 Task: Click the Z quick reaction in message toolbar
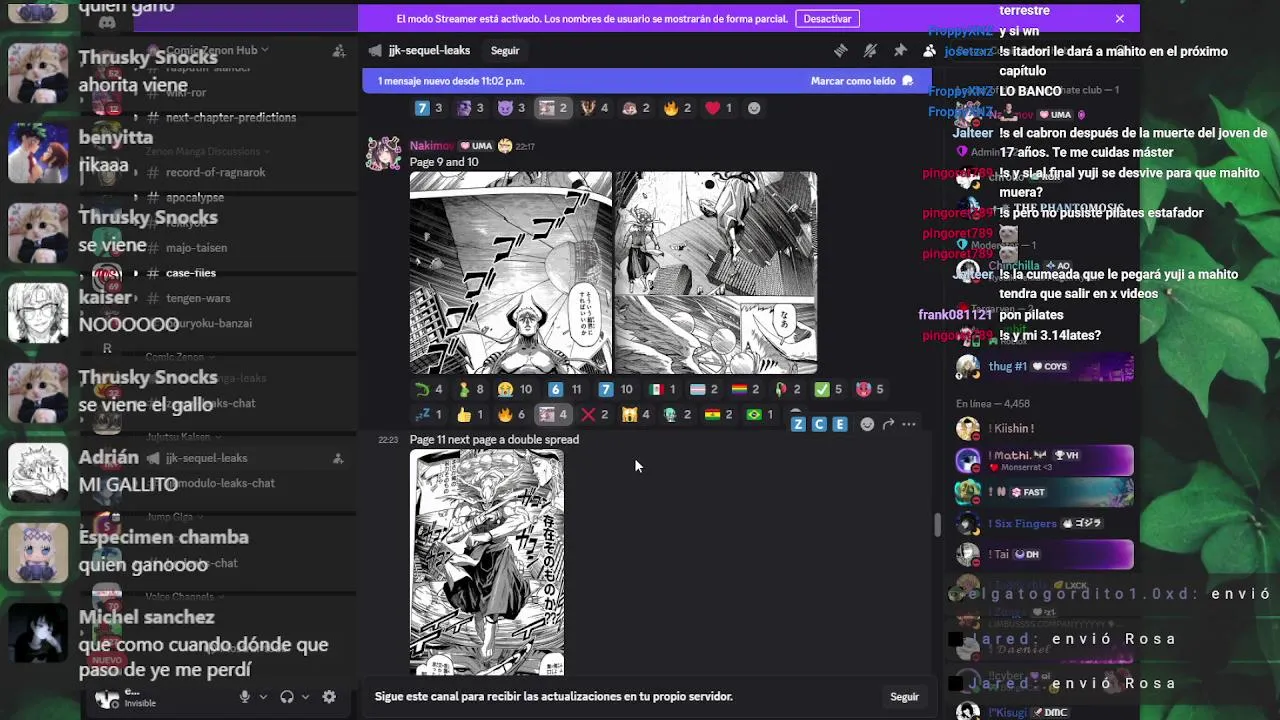(x=798, y=424)
